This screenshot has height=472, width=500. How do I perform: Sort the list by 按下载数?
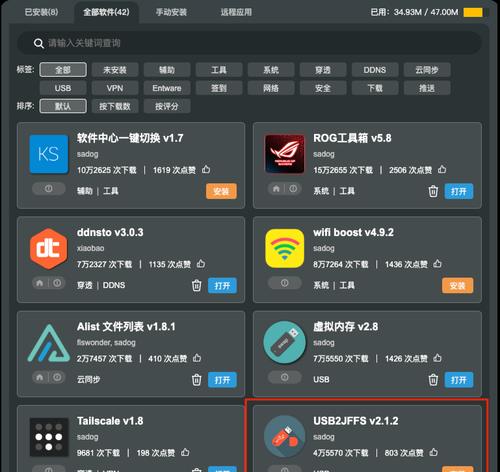(115, 106)
